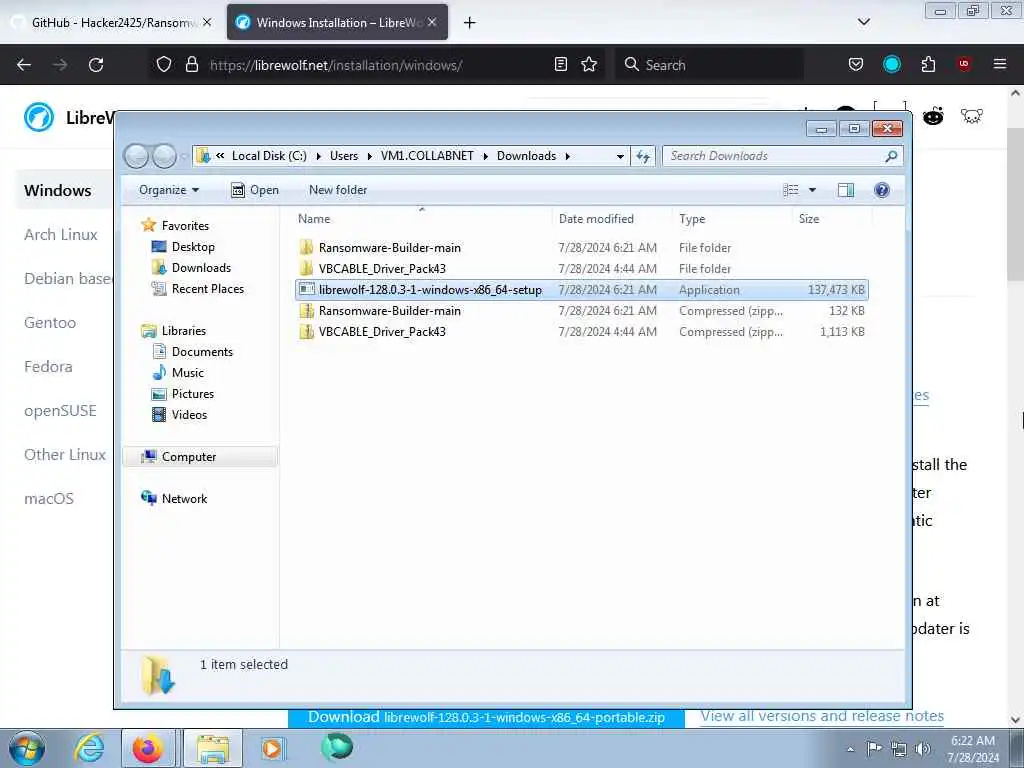Go back in Firefox browser history
1024x768 pixels.
(x=24, y=65)
